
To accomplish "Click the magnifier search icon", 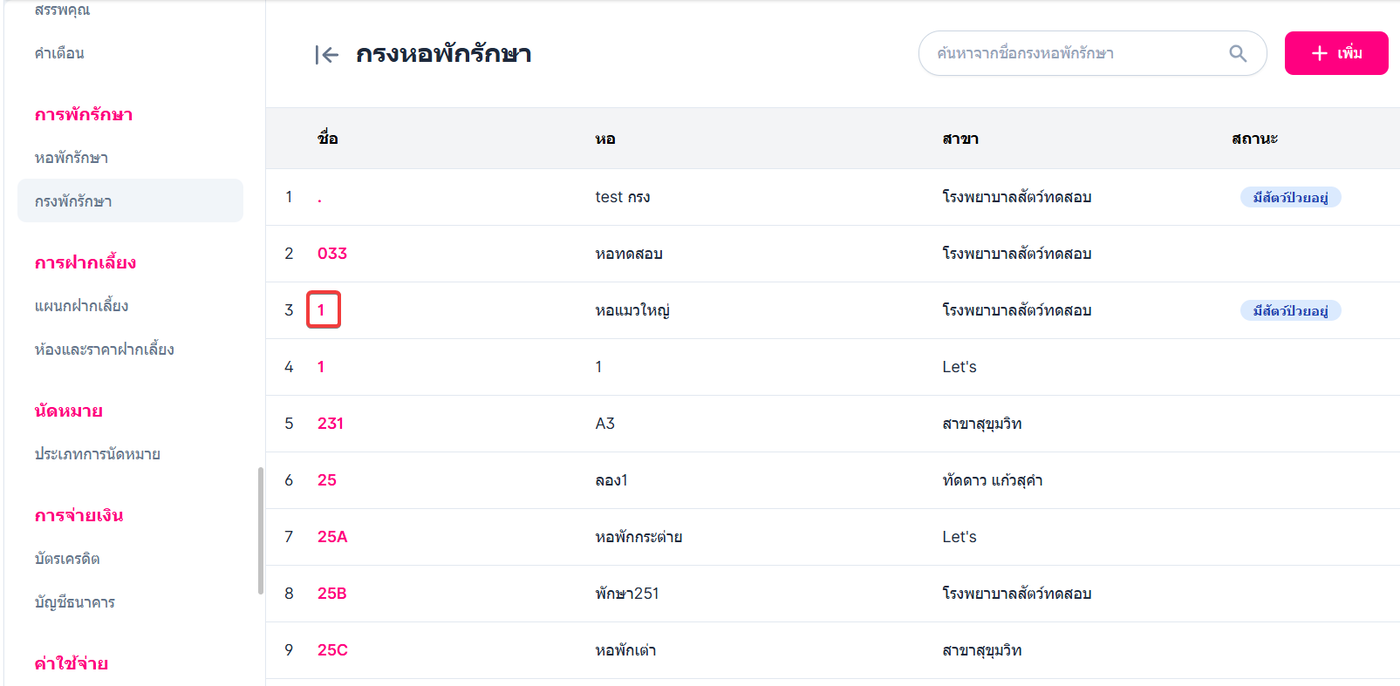I will click(x=1238, y=54).
